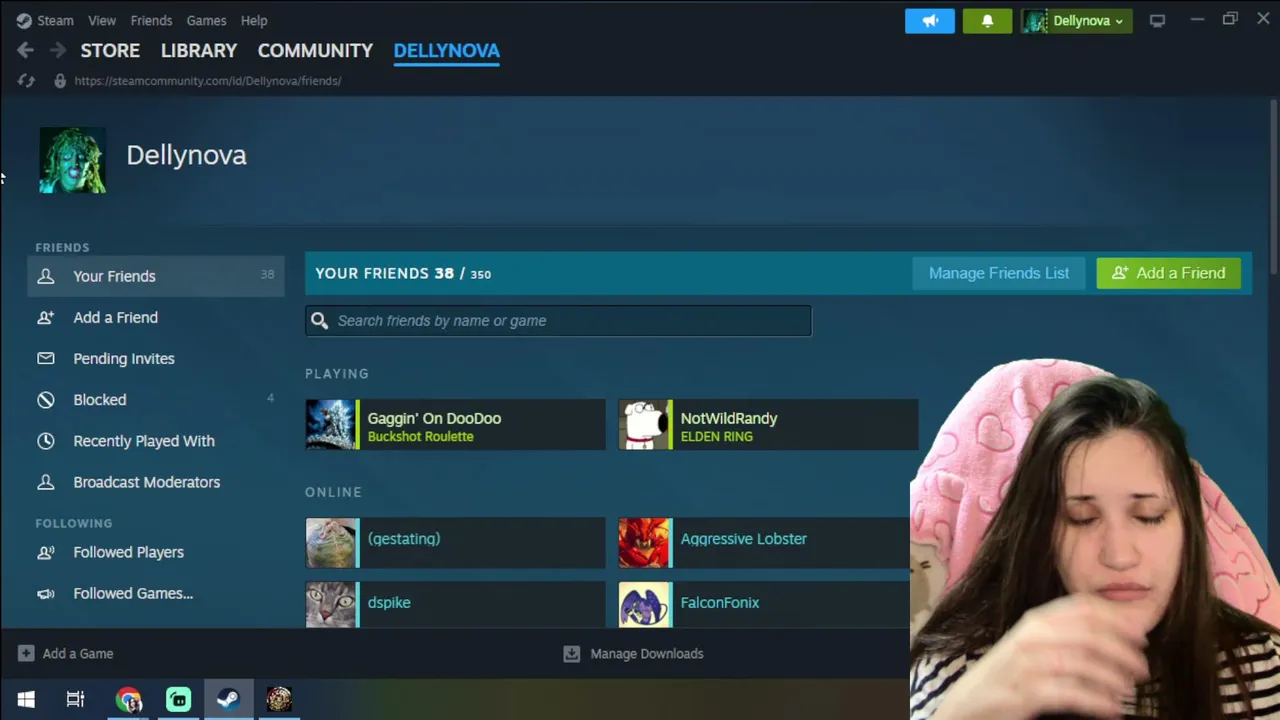Click the Big Picture monitor icon
The width and height of the screenshot is (1280, 720).
pyautogui.click(x=1157, y=20)
